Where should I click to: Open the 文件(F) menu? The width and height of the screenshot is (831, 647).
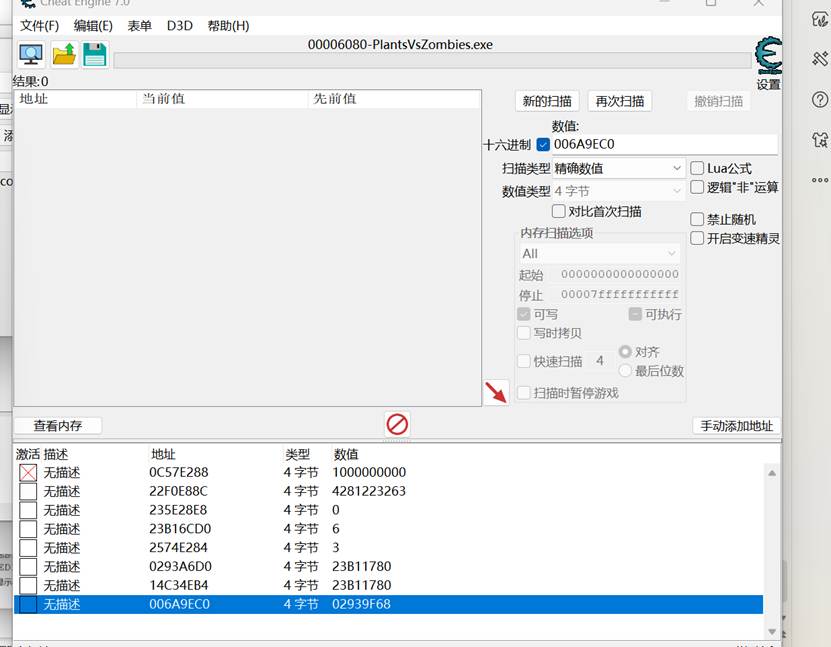coord(39,25)
